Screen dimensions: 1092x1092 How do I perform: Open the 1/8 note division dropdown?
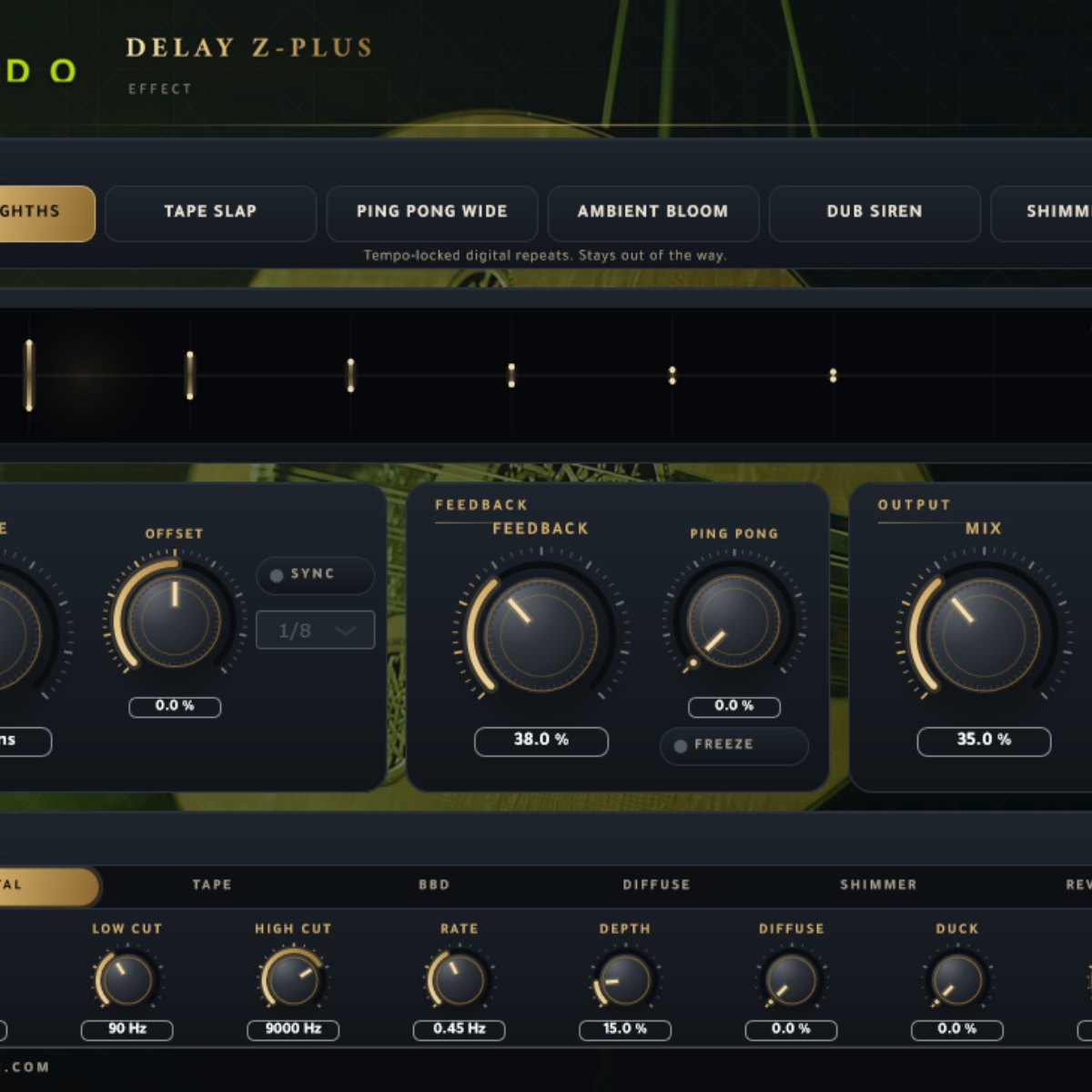(315, 630)
